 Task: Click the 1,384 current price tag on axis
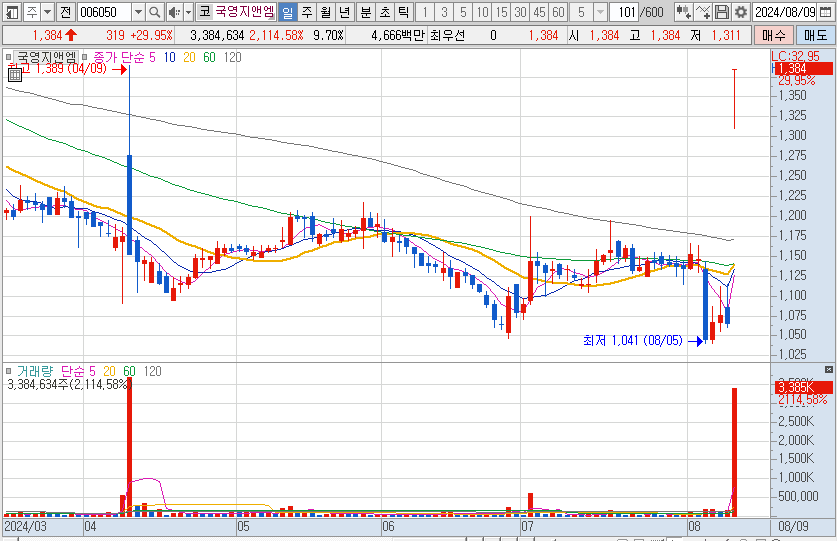(x=803, y=68)
